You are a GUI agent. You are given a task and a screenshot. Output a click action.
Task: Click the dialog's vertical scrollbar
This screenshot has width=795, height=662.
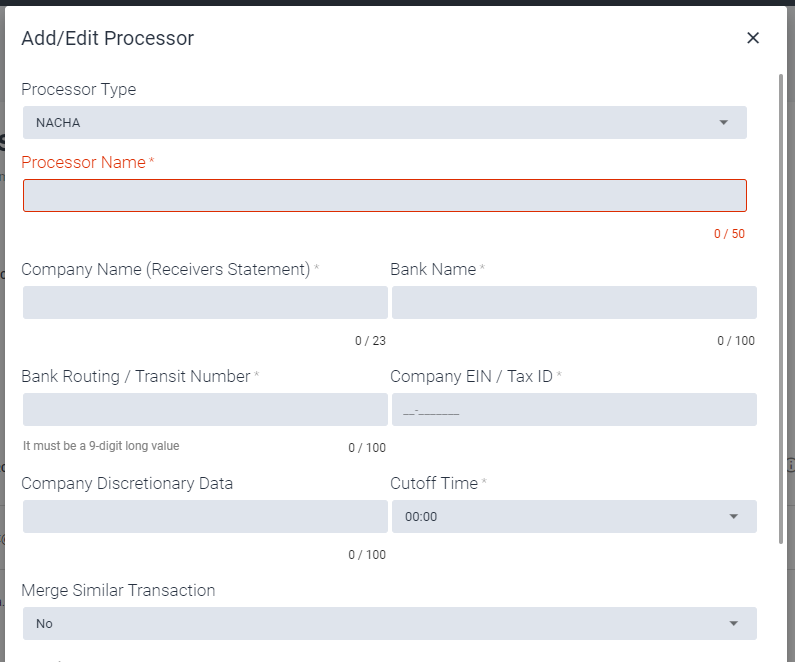[781, 309]
